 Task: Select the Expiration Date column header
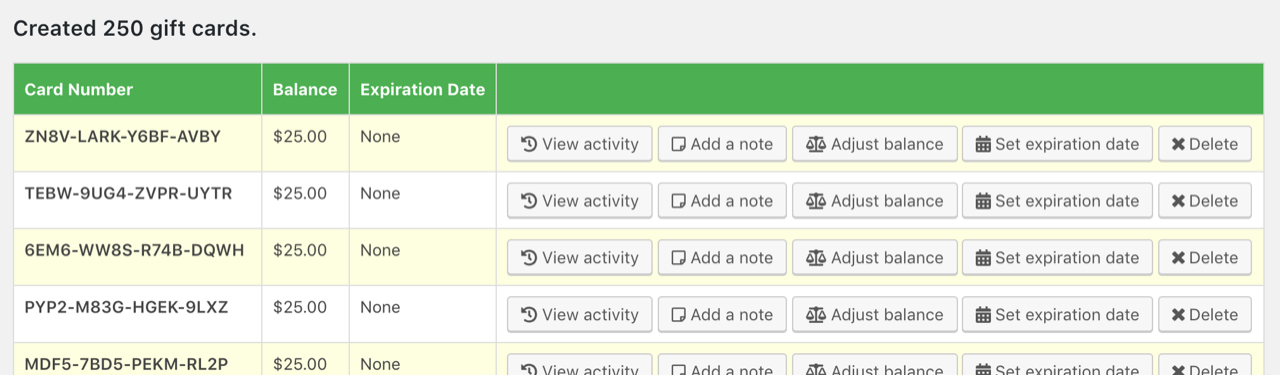tap(422, 89)
